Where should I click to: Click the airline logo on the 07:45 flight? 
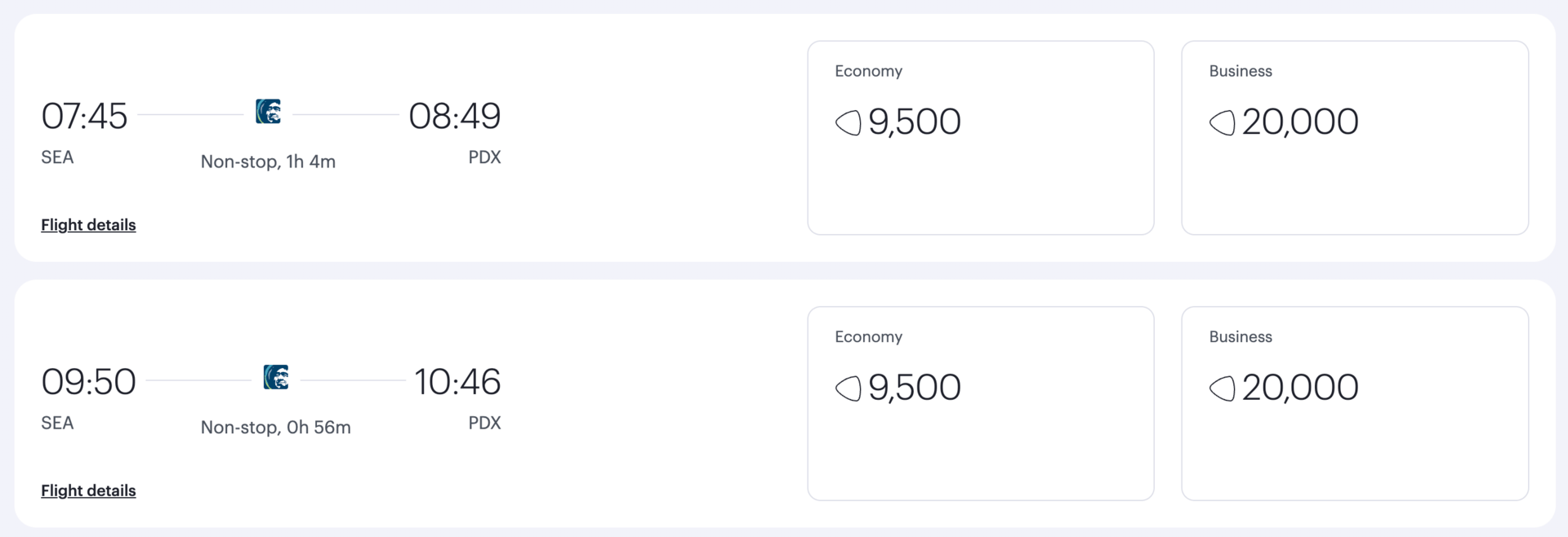pyautogui.click(x=269, y=112)
